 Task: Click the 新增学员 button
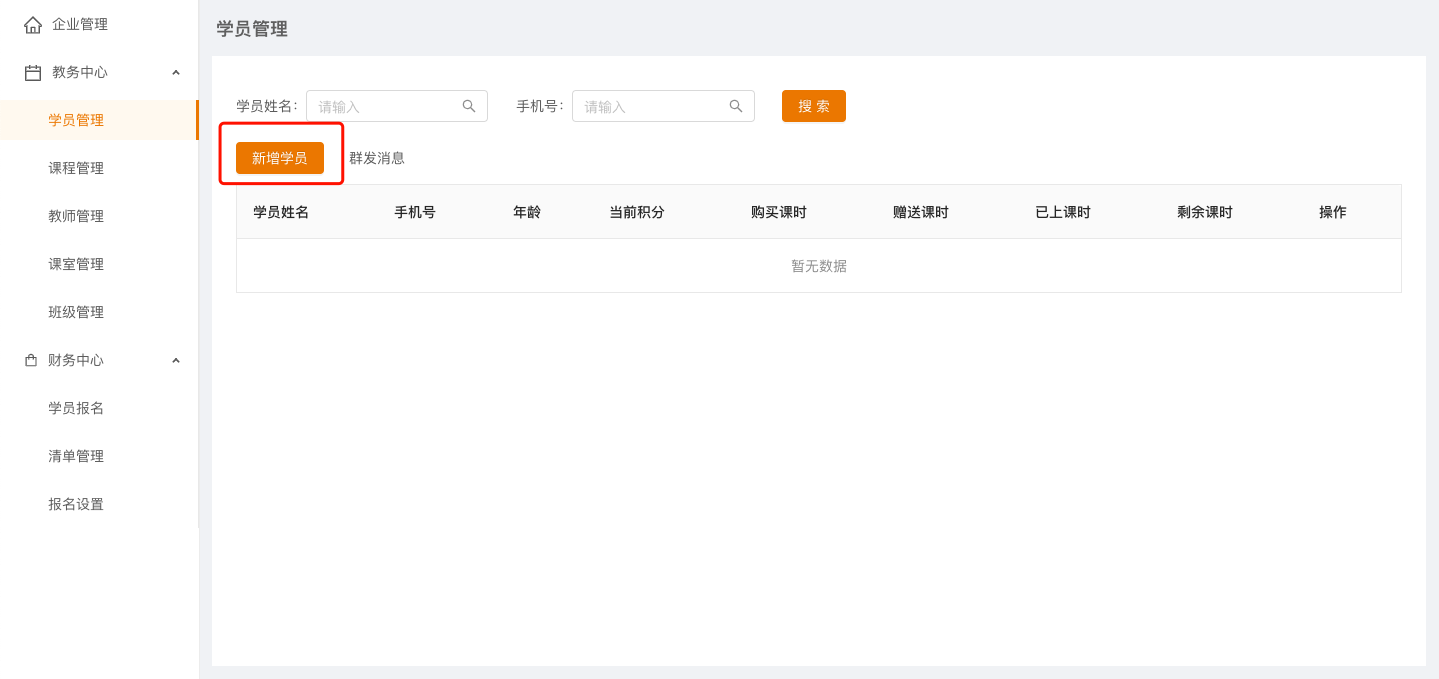point(280,158)
